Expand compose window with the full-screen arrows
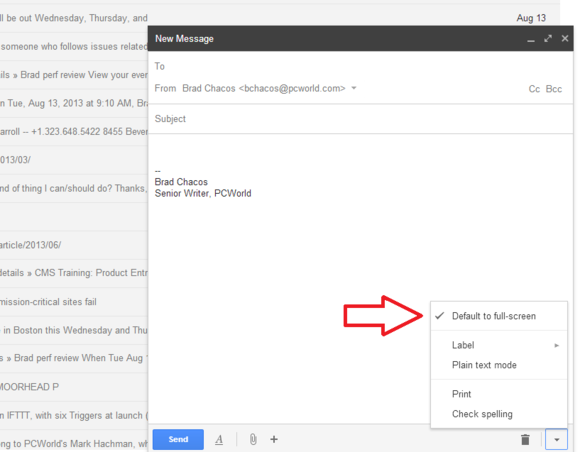This screenshot has width=580, height=452. click(548, 38)
